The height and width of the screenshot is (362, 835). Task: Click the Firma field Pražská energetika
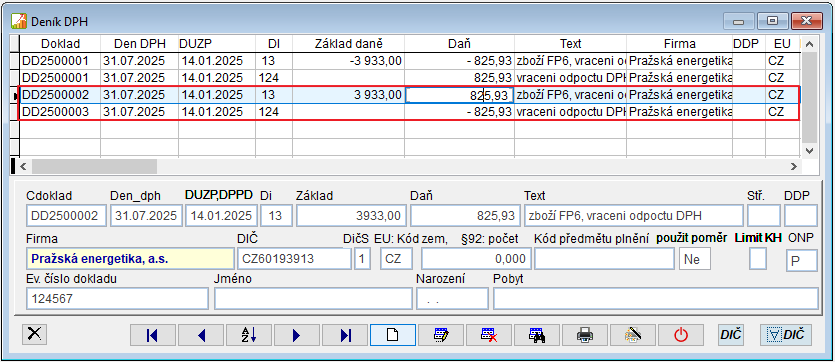tap(130, 259)
